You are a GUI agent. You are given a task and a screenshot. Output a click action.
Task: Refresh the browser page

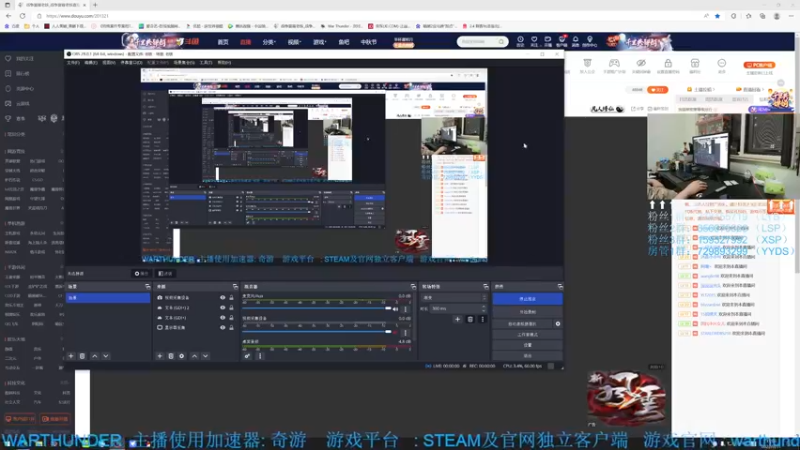pyautogui.click(x=22, y=16)
